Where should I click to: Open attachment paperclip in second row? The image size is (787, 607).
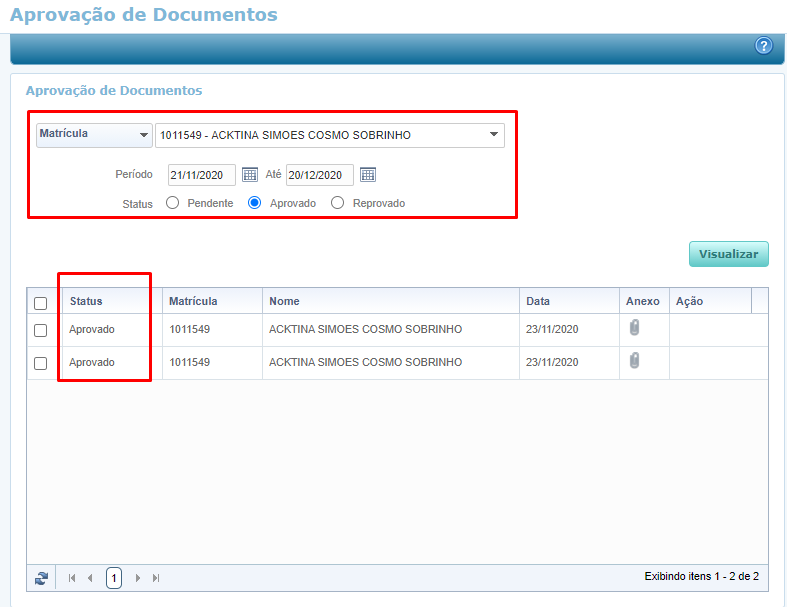634,361
